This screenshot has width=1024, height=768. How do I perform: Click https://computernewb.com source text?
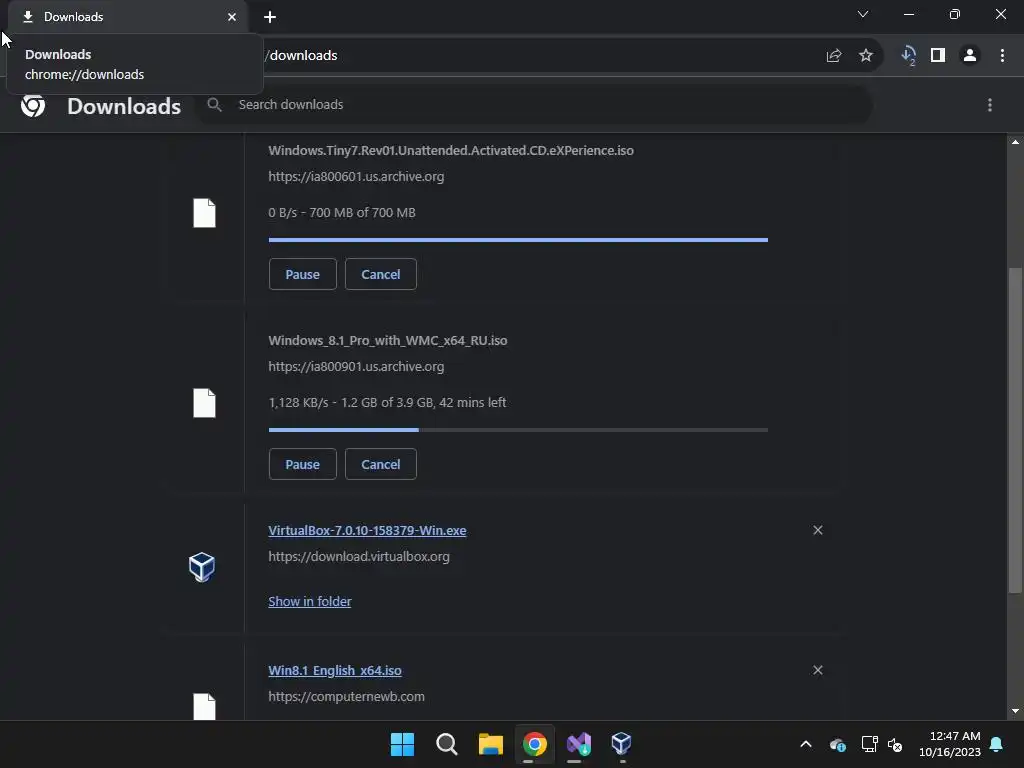346,697
